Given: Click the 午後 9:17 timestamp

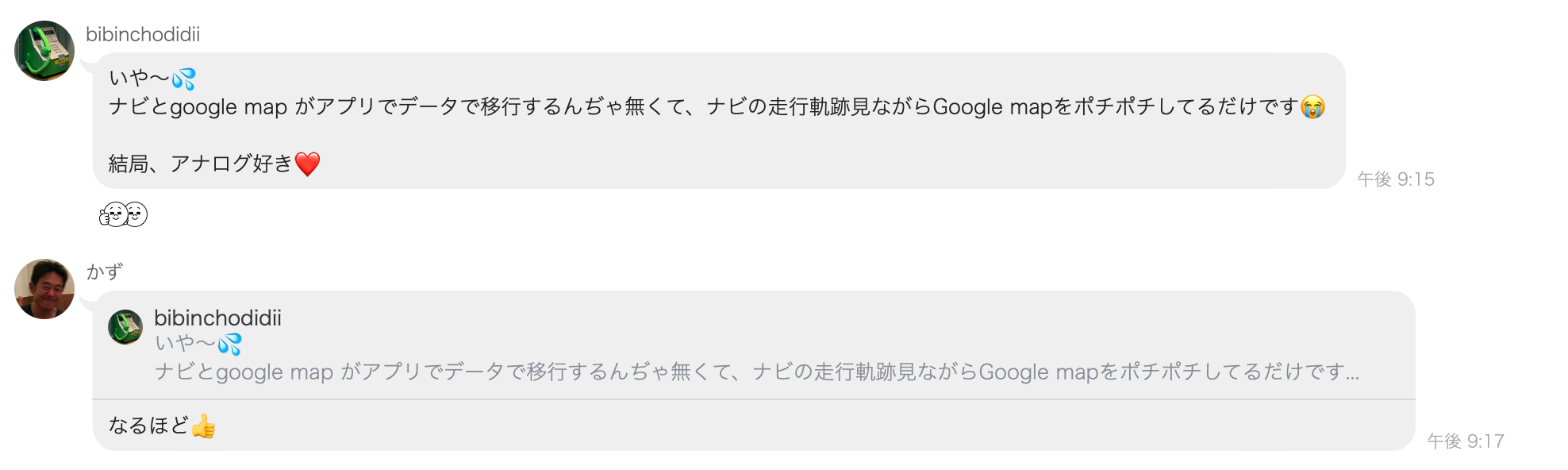Looking at the screenshot, I should [x=1466, y=441].
